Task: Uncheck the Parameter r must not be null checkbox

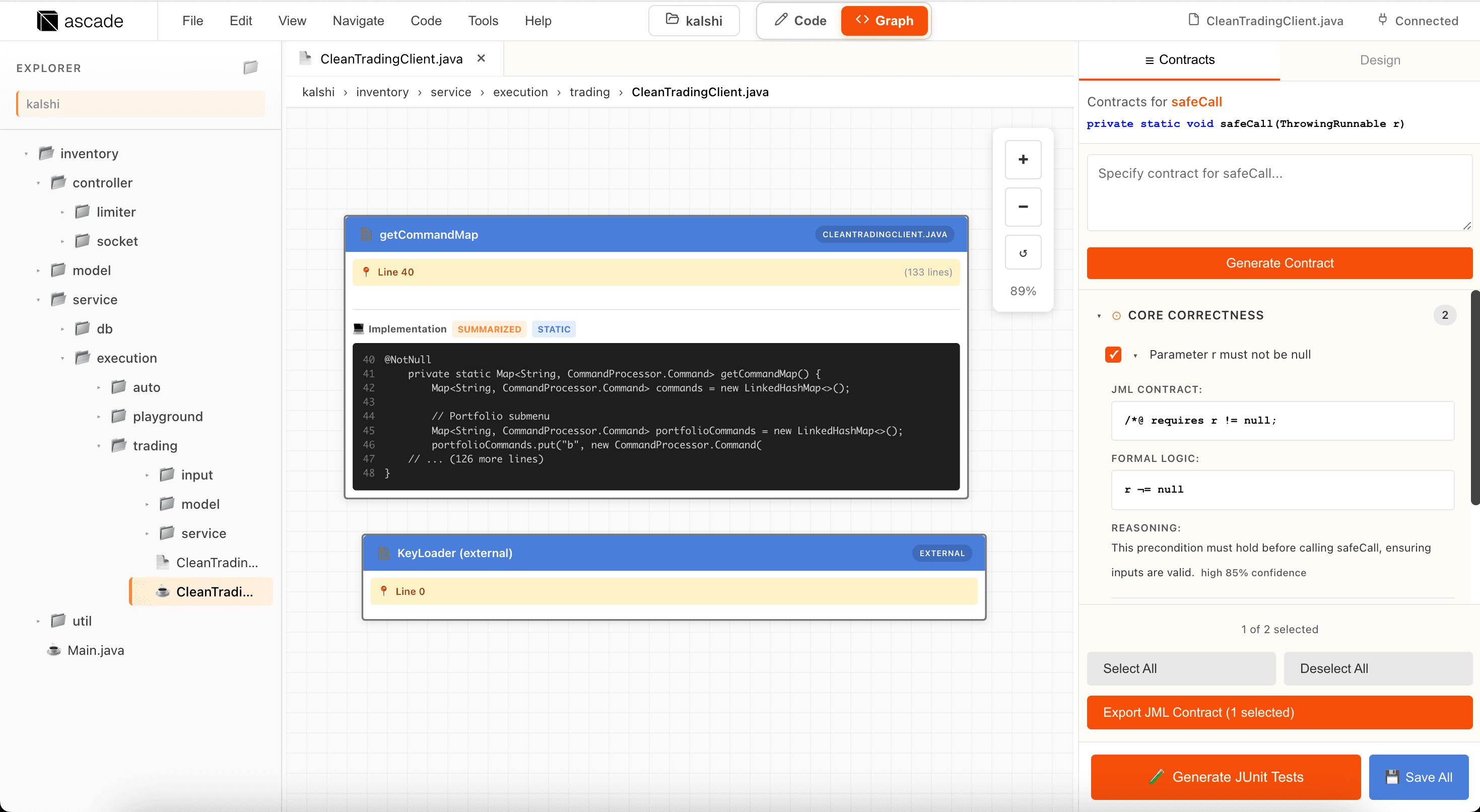Action: point(1113,355)
